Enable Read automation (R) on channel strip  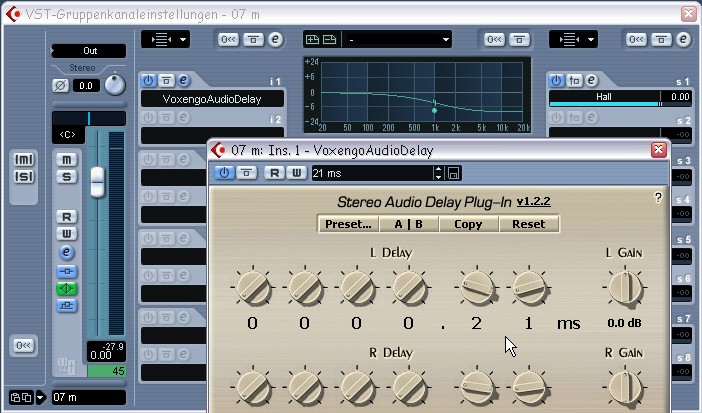pyautogui.click(x=66, y=217)
